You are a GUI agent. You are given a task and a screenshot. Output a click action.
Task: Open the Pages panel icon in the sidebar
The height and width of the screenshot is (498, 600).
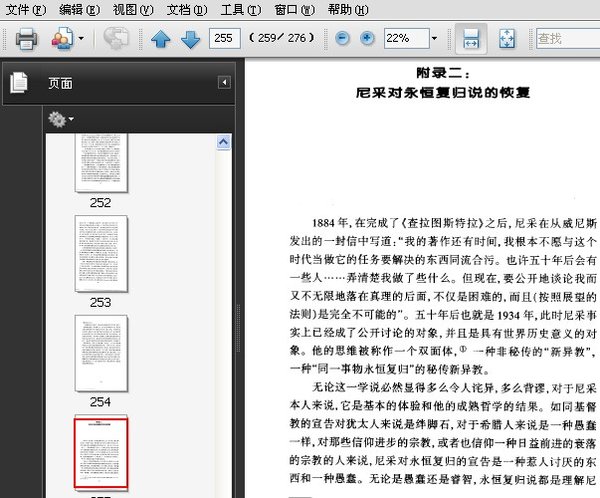click(19, 83)
